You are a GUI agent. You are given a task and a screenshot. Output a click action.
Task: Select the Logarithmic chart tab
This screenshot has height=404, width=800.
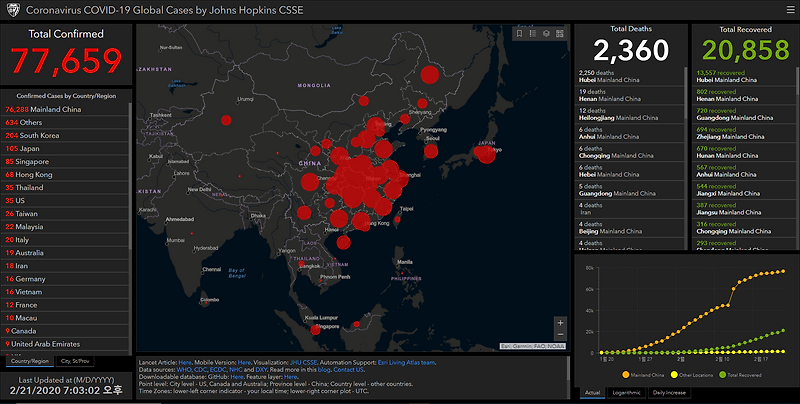click(x=626, y=393)
